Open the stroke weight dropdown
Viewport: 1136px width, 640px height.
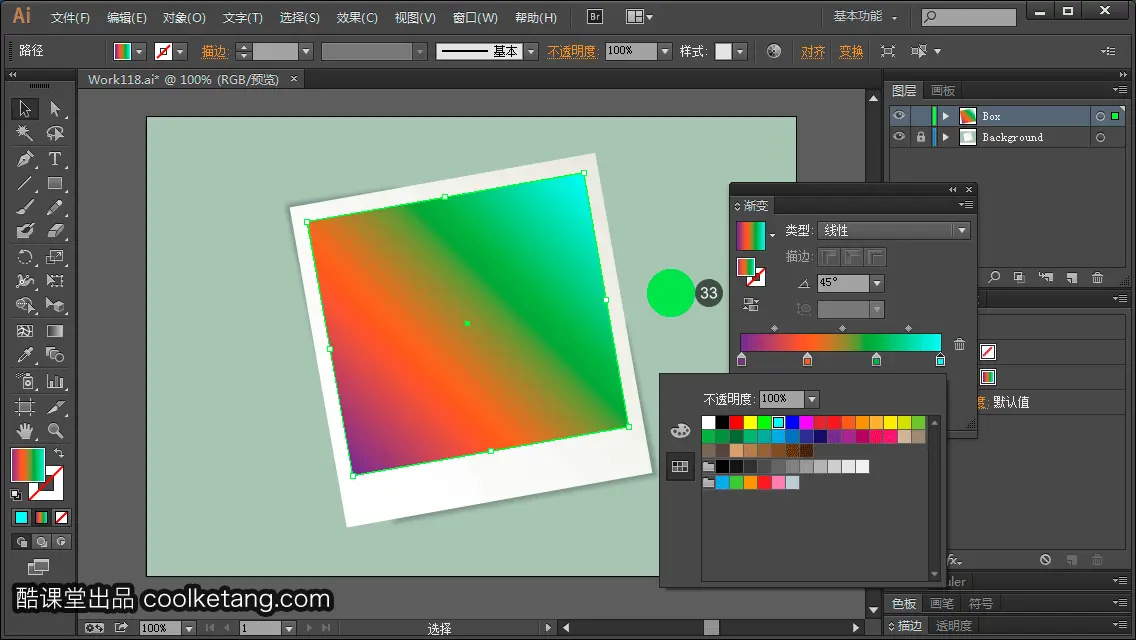(306, 51)
